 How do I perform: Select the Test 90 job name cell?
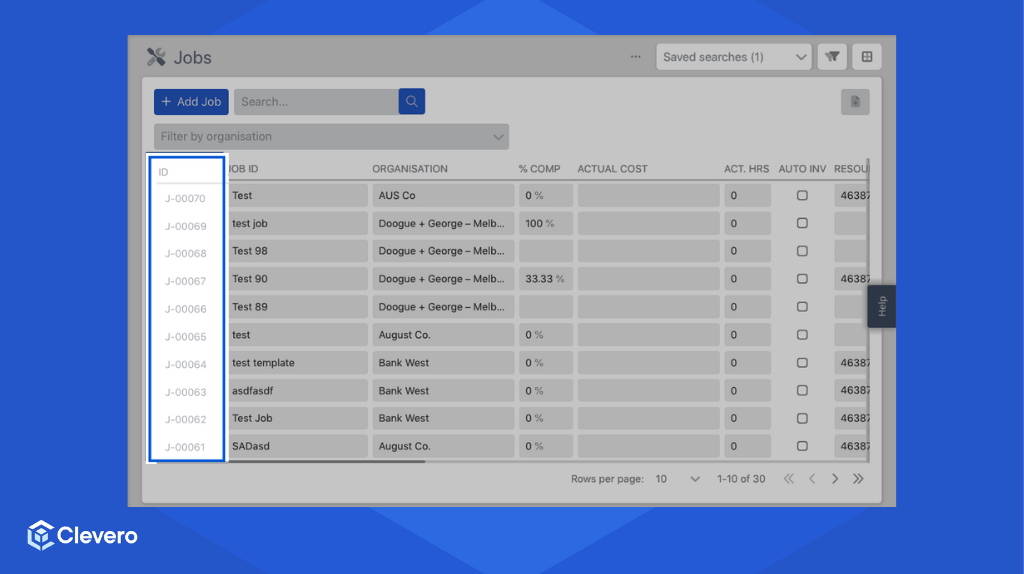298,279
